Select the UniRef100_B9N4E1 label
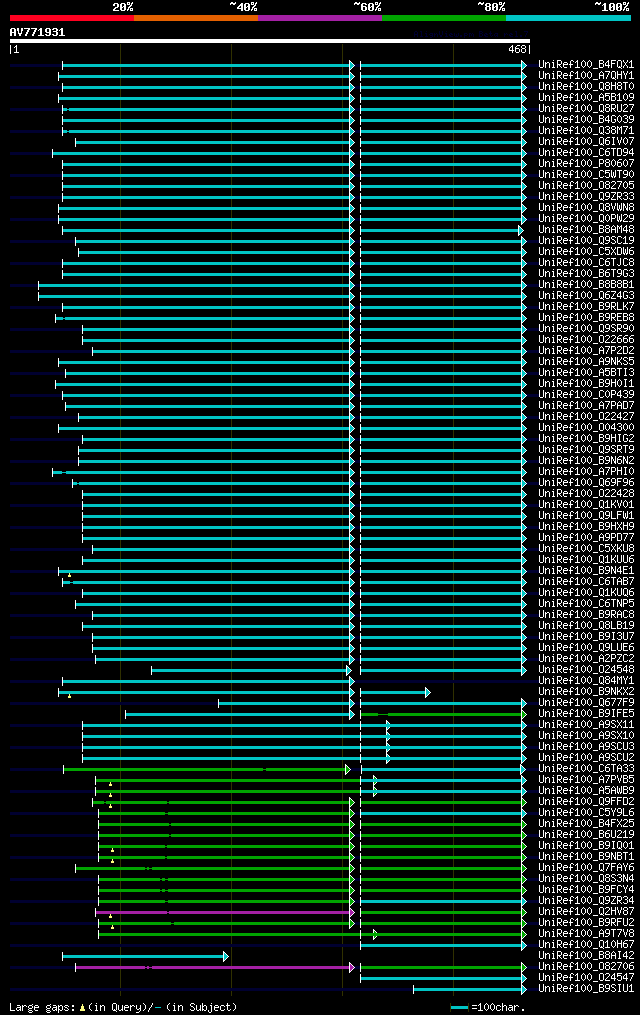Viewport: 640px width, 1015px height. click(x=586, y=571)
